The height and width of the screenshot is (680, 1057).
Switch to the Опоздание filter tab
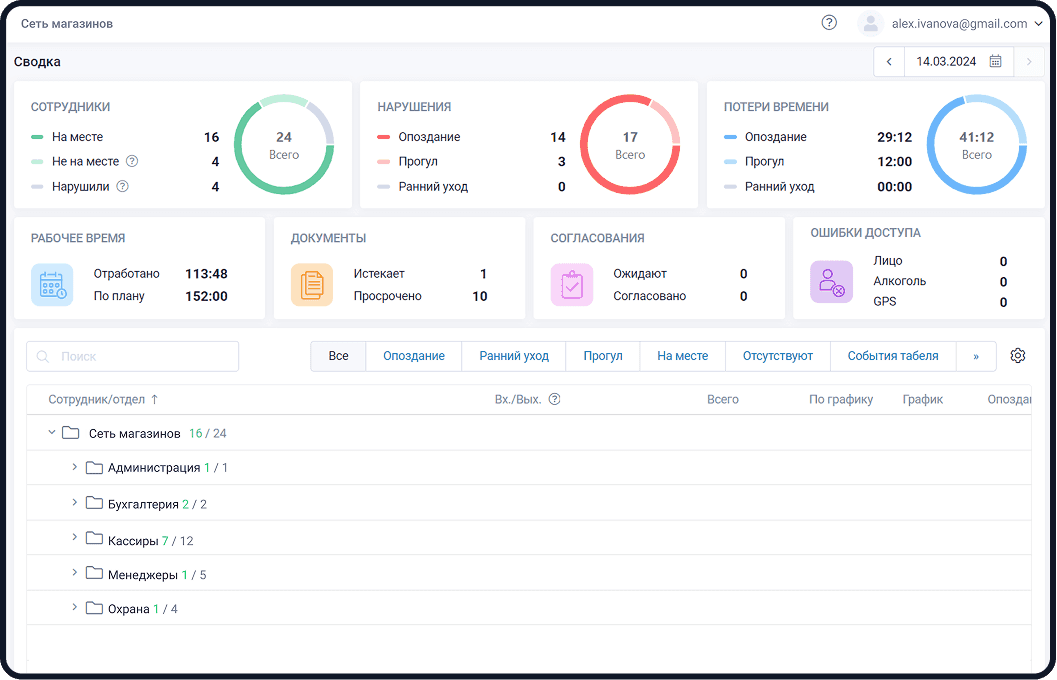[x=414, y=356]
